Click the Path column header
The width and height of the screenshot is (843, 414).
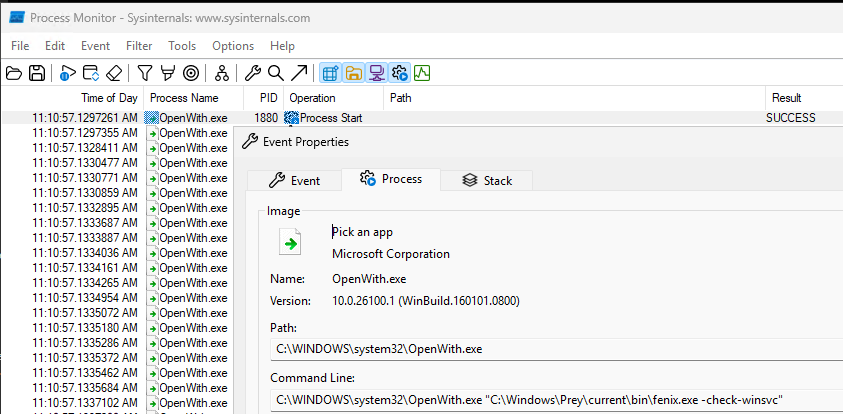(x=575, y=98)
